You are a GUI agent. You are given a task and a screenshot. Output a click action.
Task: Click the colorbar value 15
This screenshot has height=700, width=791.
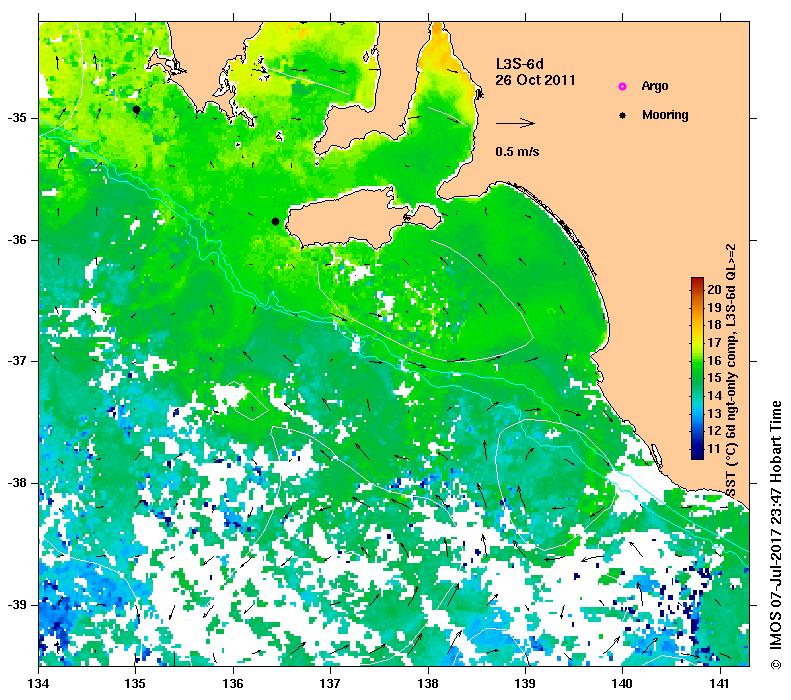coord(714,378)
